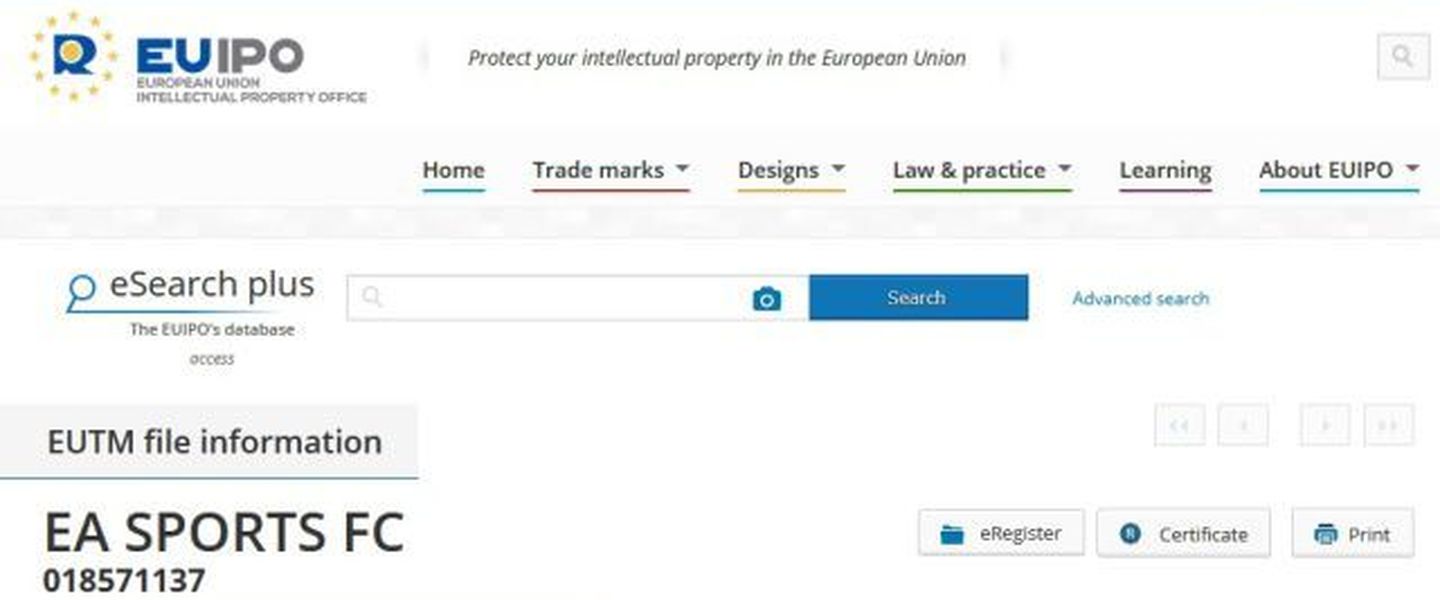The width and height of the screenshot is (1440, 600).
Task: Click the blue Search button
Action: tap(918, 298)
